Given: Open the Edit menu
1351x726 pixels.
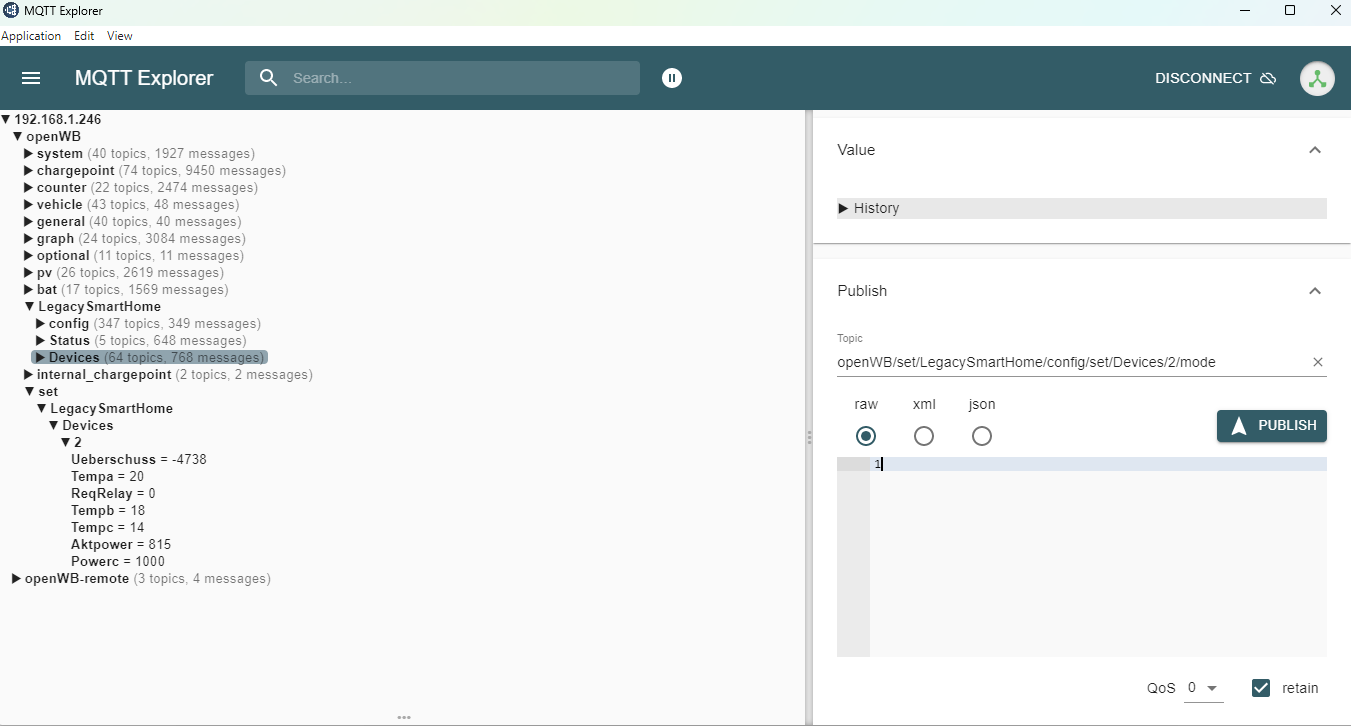Looking at the screenshot, I should [84, 36].
